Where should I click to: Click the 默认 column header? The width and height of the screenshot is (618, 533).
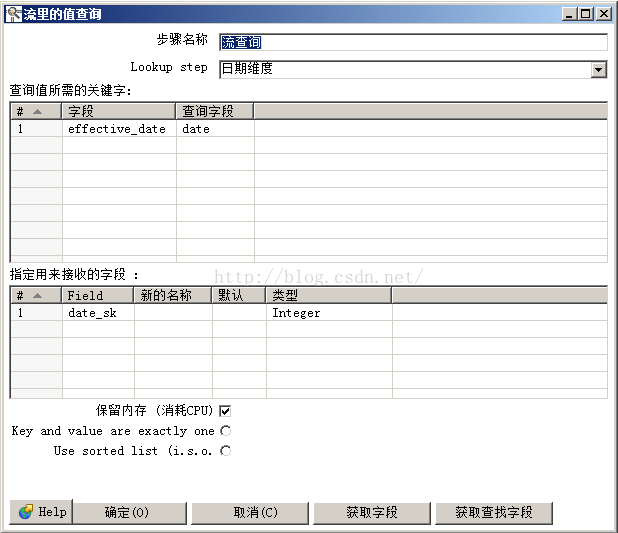point(239,295)
